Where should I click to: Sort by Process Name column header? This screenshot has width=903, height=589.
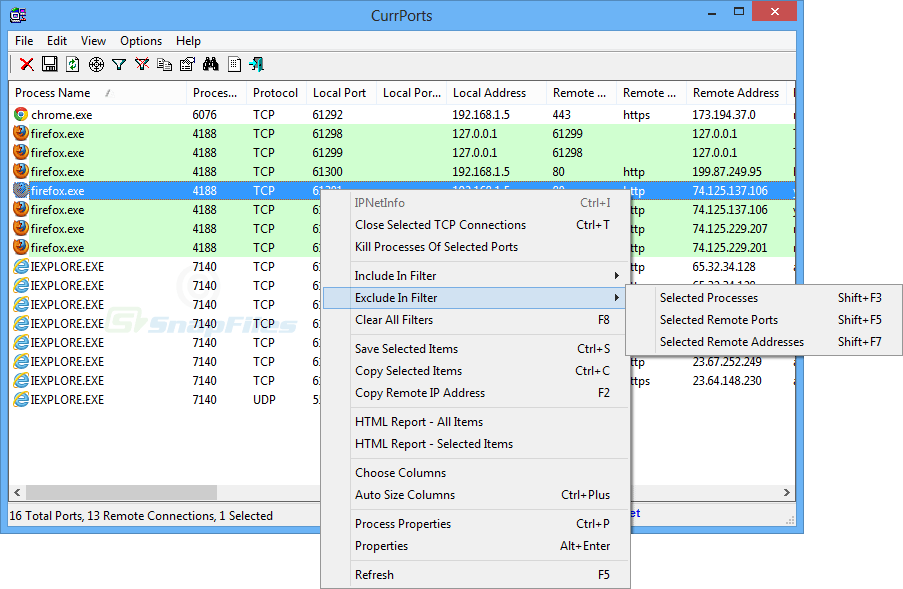tap(98, 93)
